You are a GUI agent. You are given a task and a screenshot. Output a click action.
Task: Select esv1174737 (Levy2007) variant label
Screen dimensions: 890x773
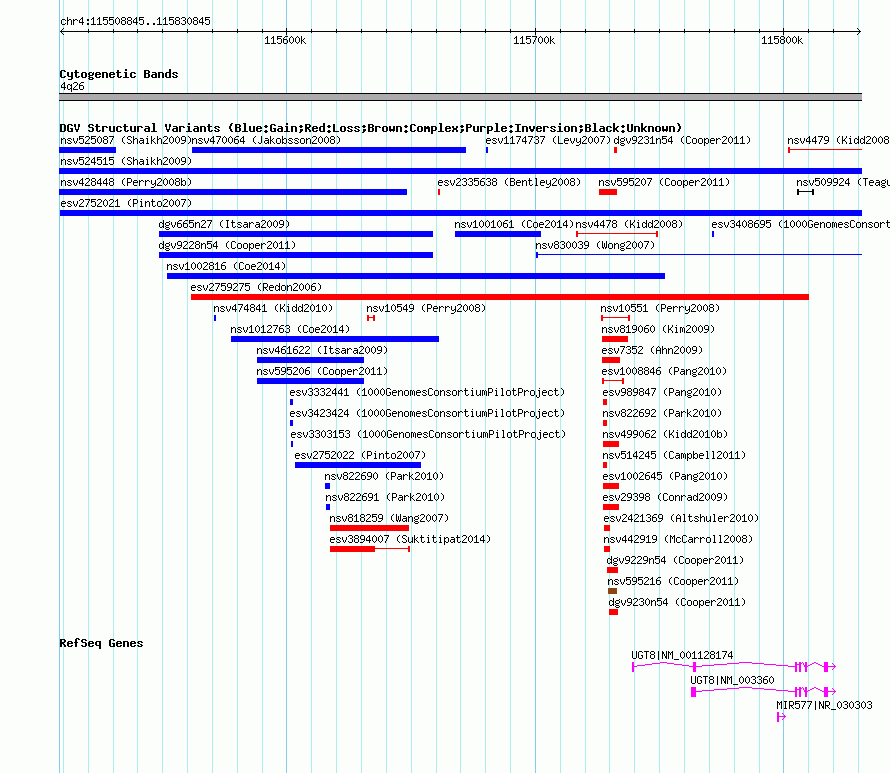click(x=548, y=140)
